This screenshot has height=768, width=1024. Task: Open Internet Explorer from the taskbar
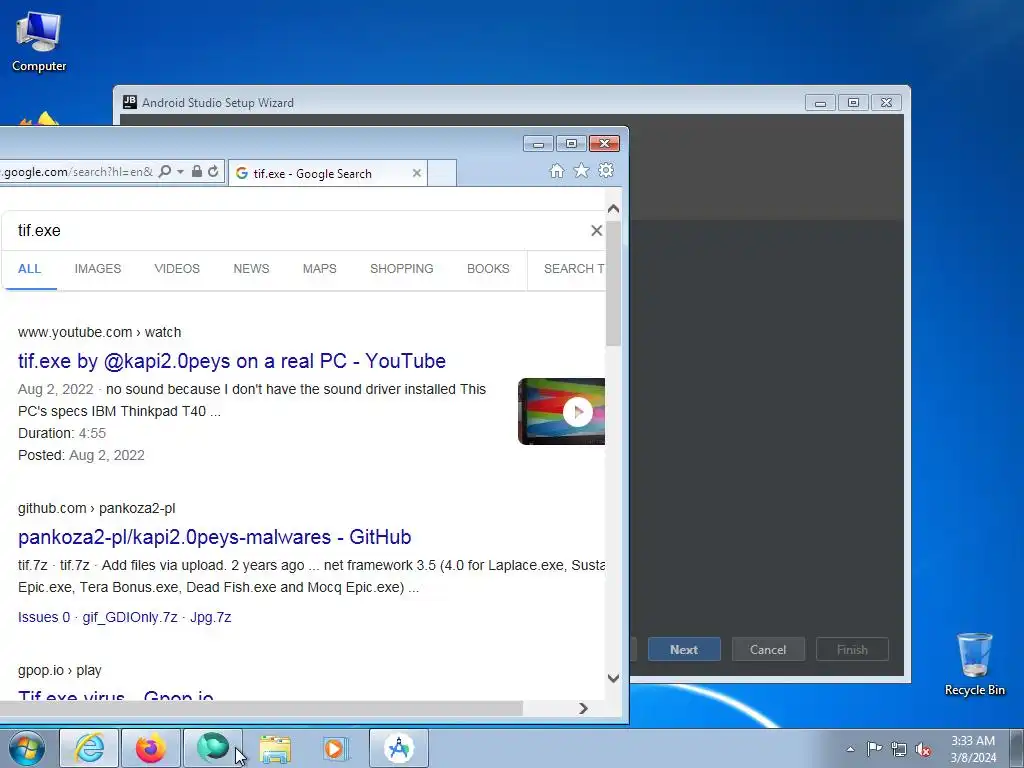89,748
